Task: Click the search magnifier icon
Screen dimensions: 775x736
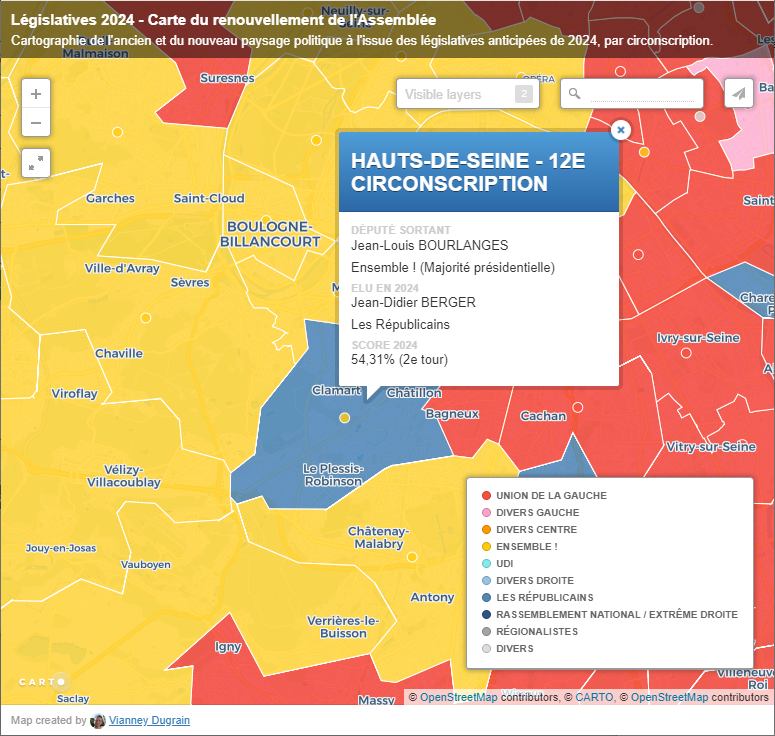Action: point(575,94)
